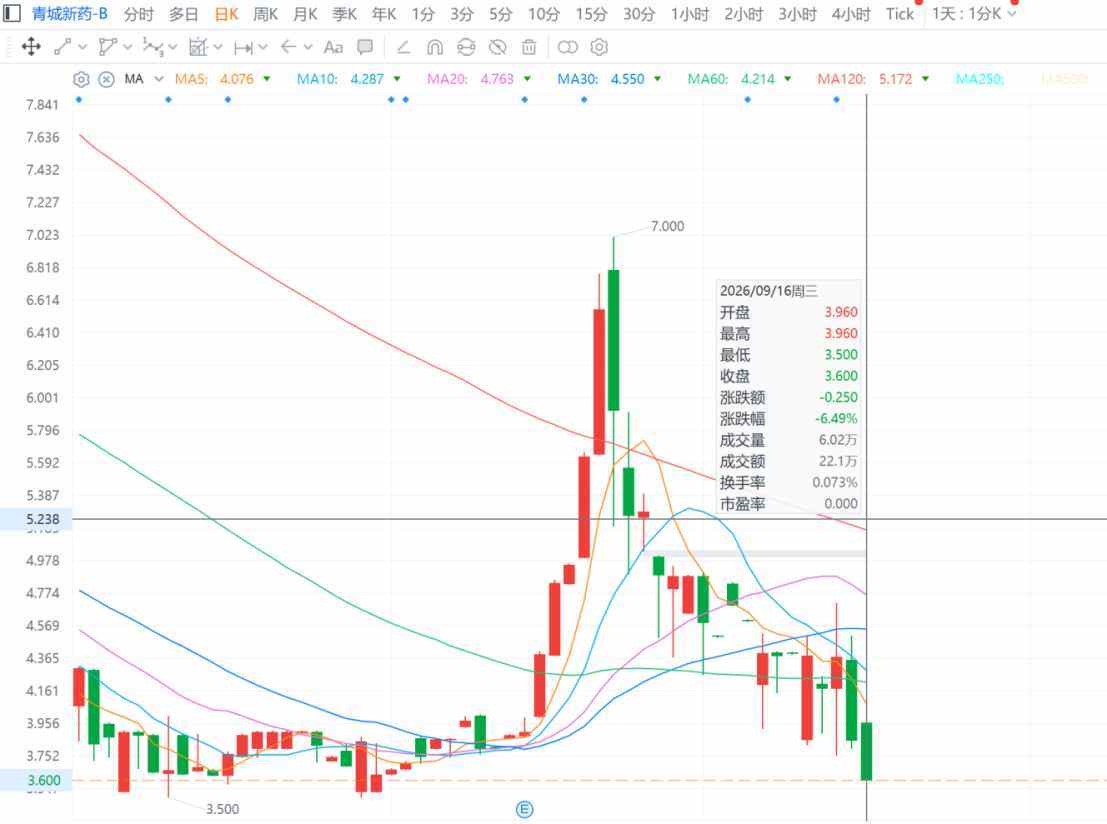Select the comment bubble annotation tool
The height and width of the screenshot is (824, 1107).
[365, 47]
